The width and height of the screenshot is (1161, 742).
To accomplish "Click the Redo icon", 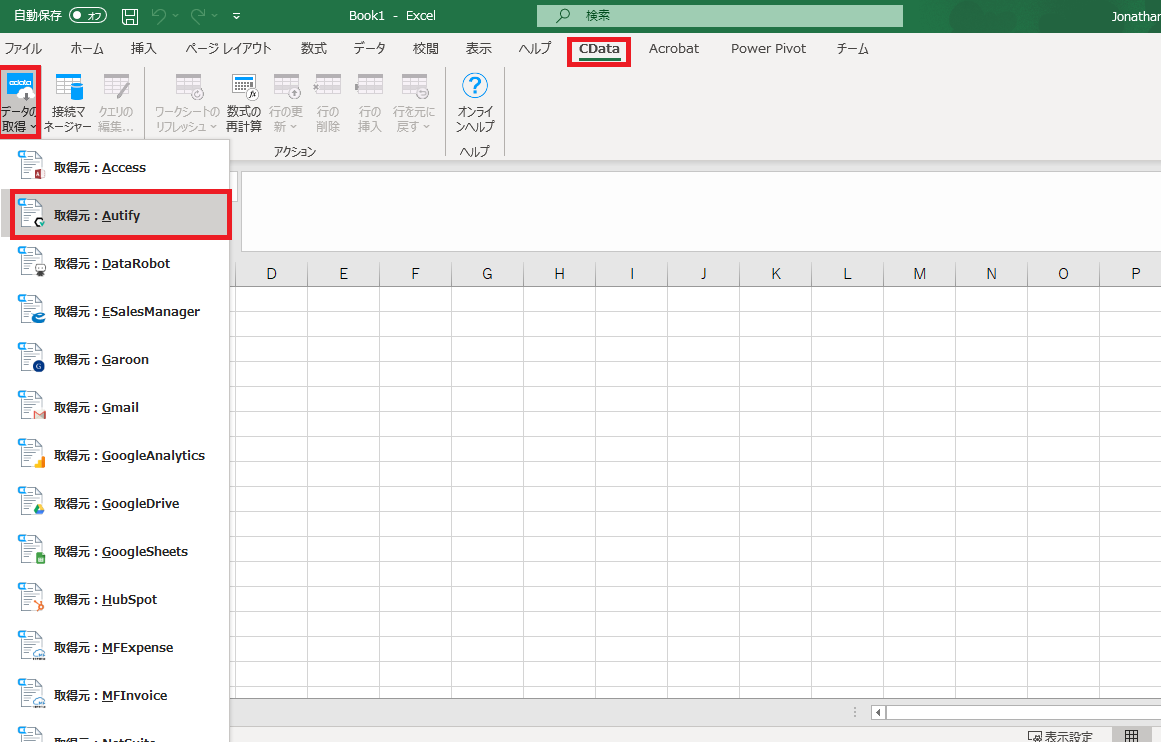I will (197, 15).
